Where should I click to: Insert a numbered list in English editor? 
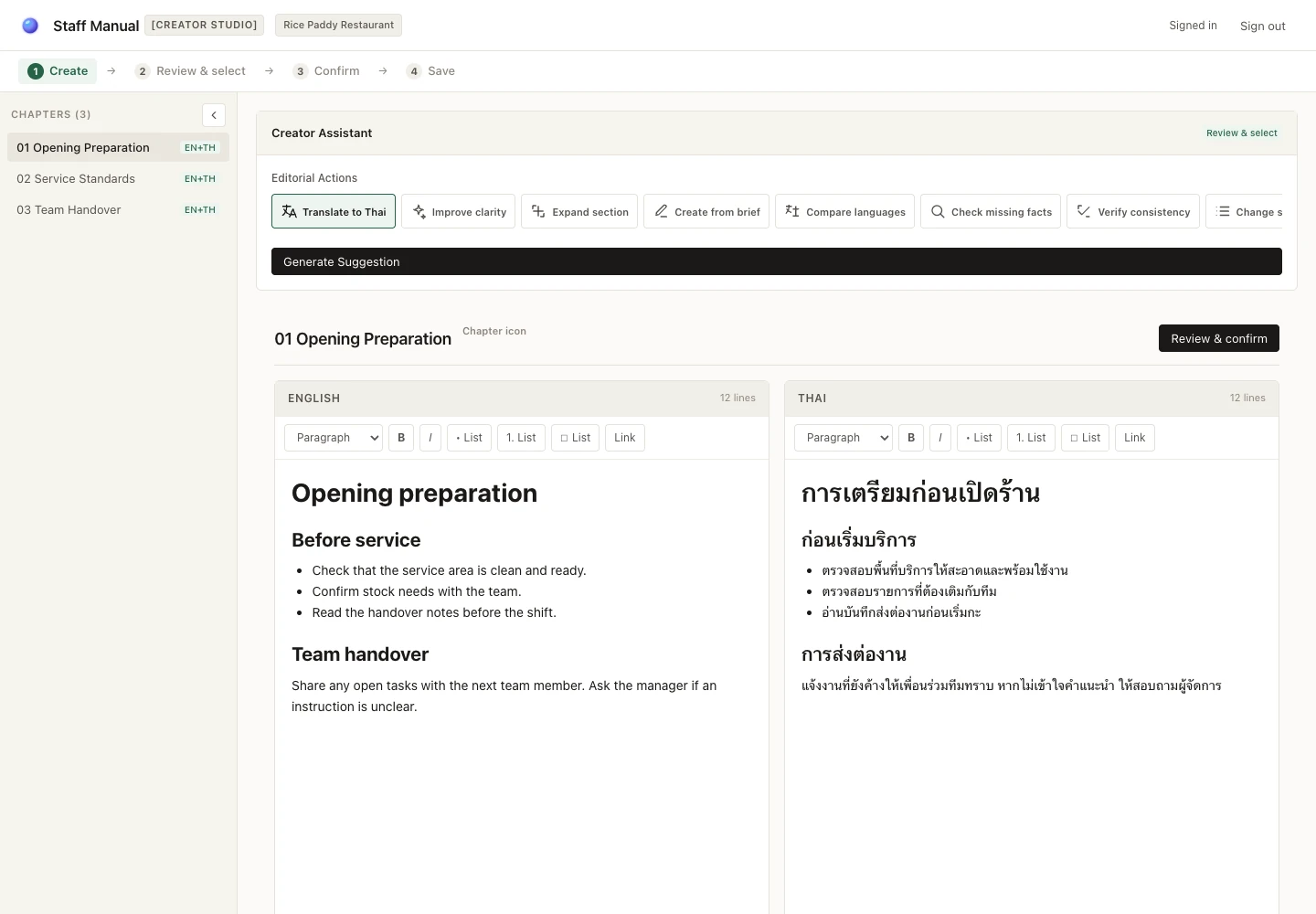[522, 438]
